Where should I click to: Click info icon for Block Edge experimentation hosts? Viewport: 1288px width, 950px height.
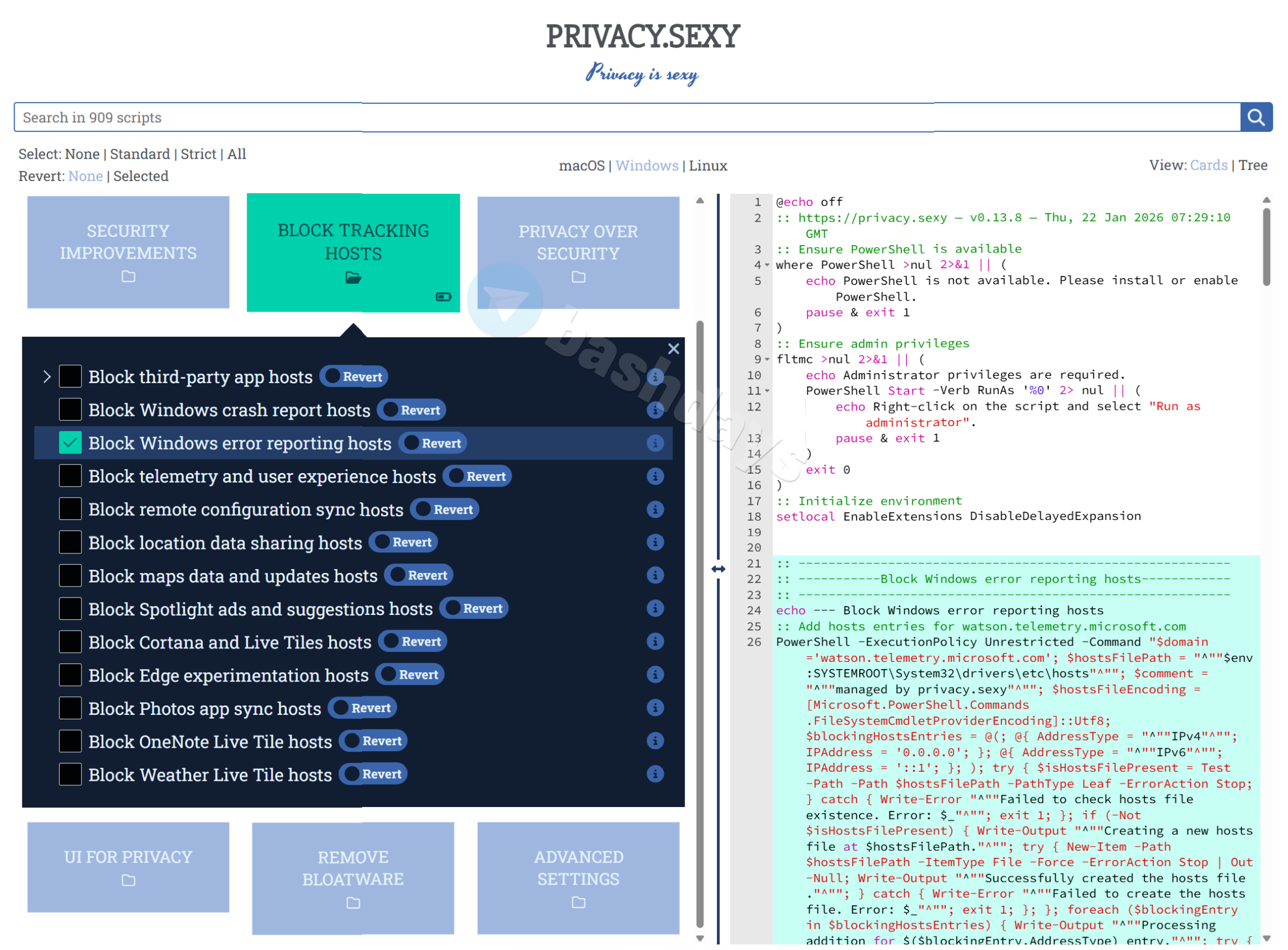(x=655, y=675)
